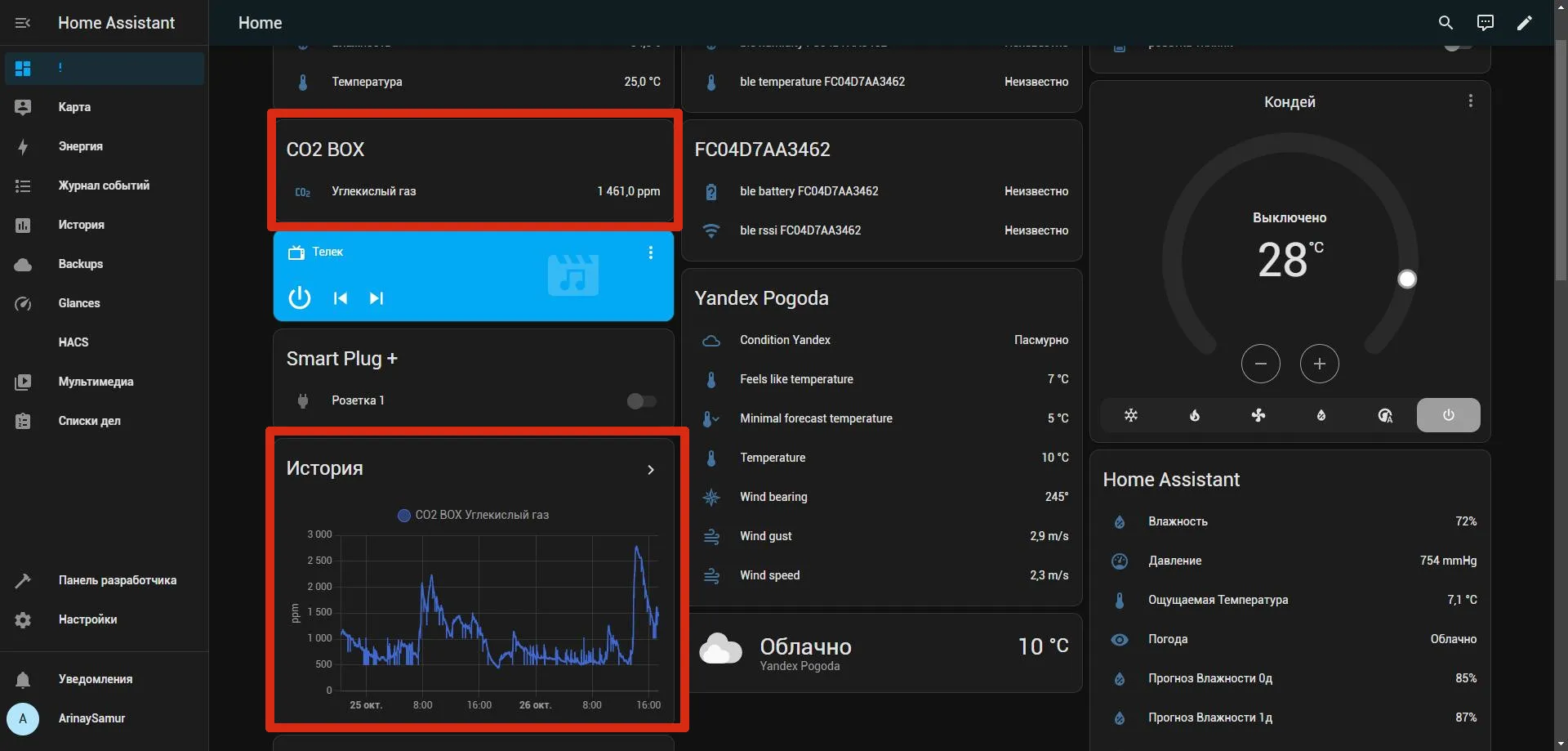Open HACS in the sidebar
This screenshot has width=1568, height=751.
coord(105,342)
